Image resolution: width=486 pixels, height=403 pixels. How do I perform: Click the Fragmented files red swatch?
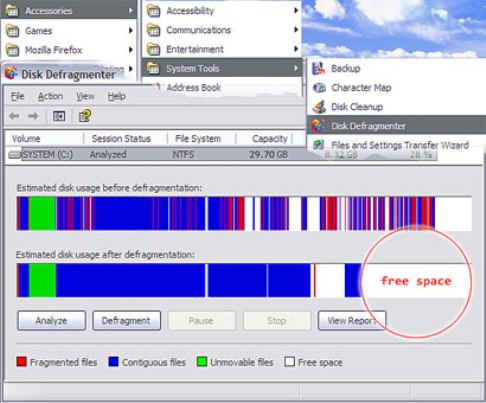coord(22,362)
